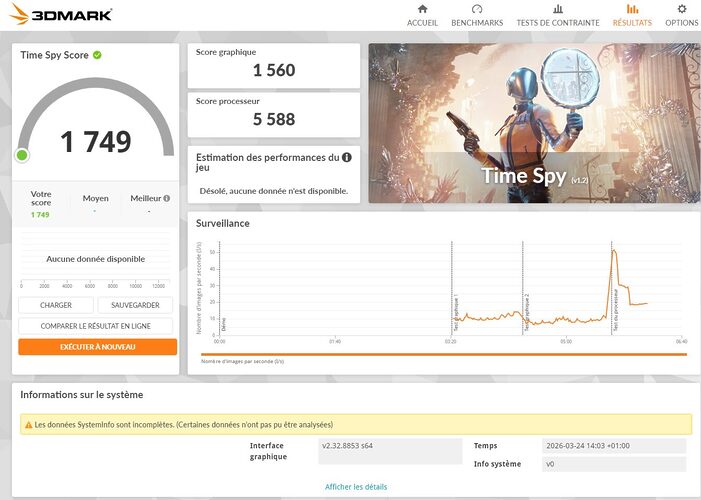Click the Score graphique label
Image resolution: width=701 pixels, height=500 pixels.
click(x=226, y=52)
